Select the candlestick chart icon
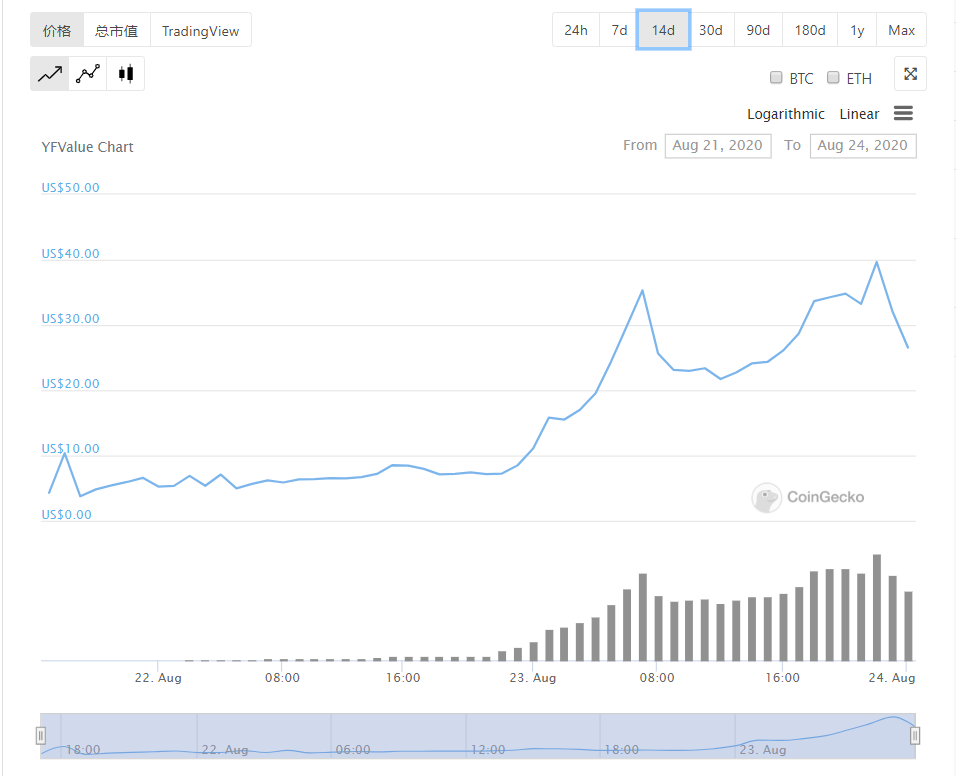This screenshot has width=956, height=776. coord(126,74)
